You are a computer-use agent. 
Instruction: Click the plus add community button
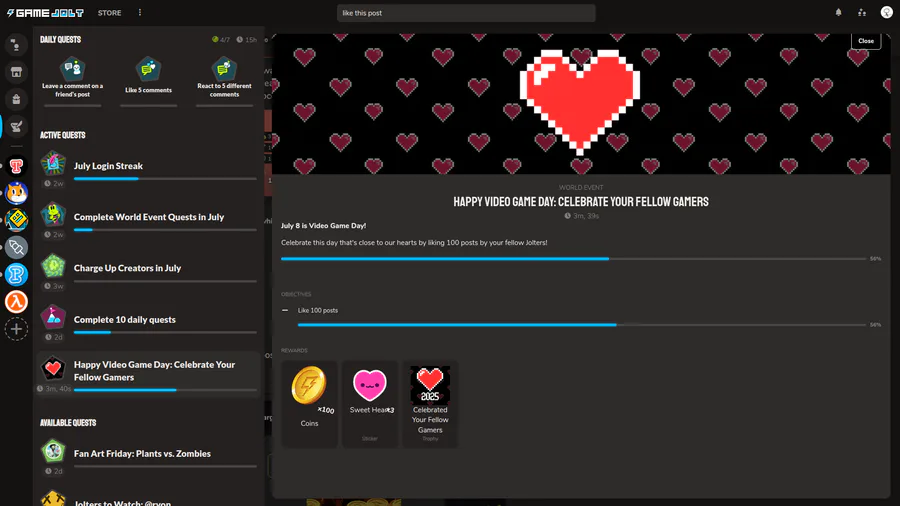tap(16, 329)
